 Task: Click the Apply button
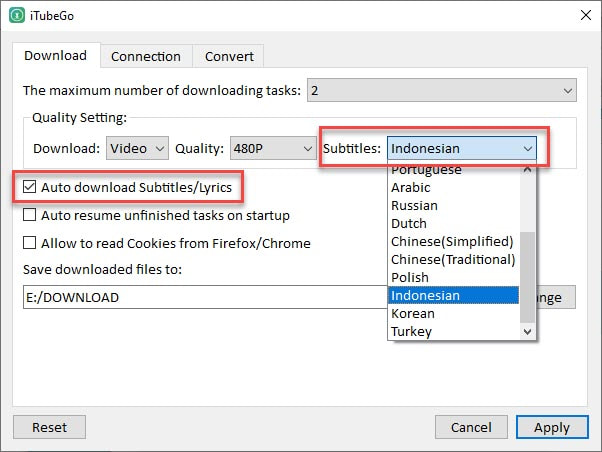point(552,427)
